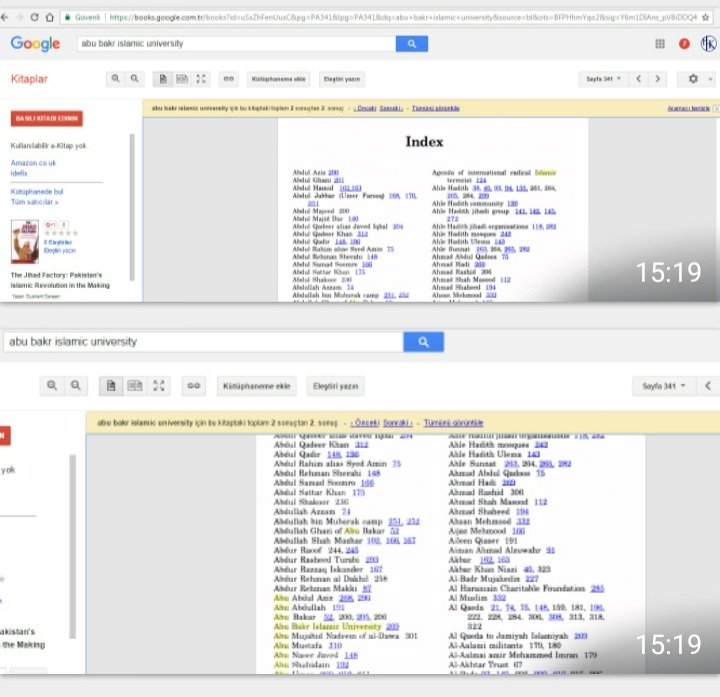Select two-page view in upper Kitaplar toolbar

tap(182, 79)
